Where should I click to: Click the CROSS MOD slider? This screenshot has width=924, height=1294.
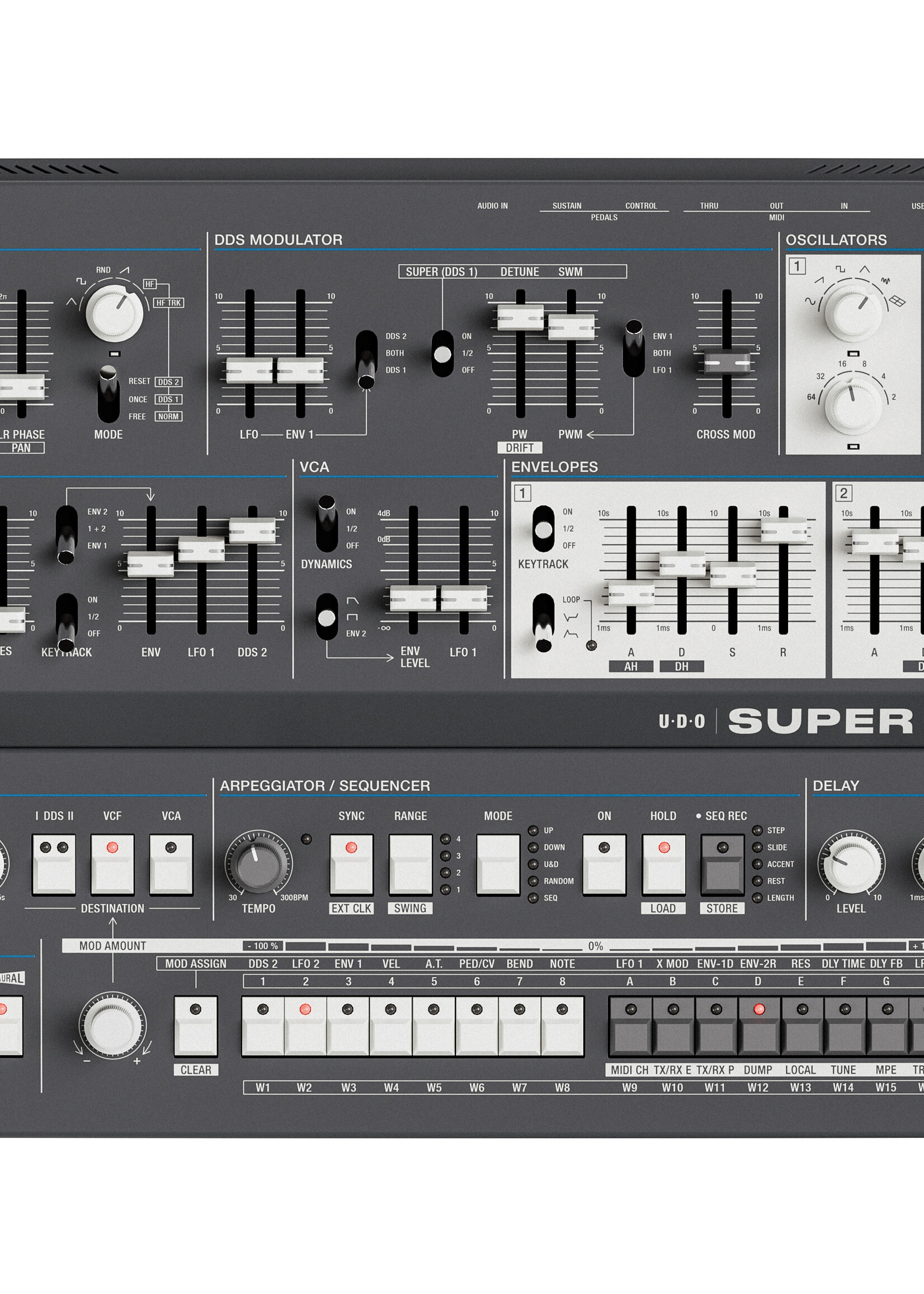pos(727,362)
